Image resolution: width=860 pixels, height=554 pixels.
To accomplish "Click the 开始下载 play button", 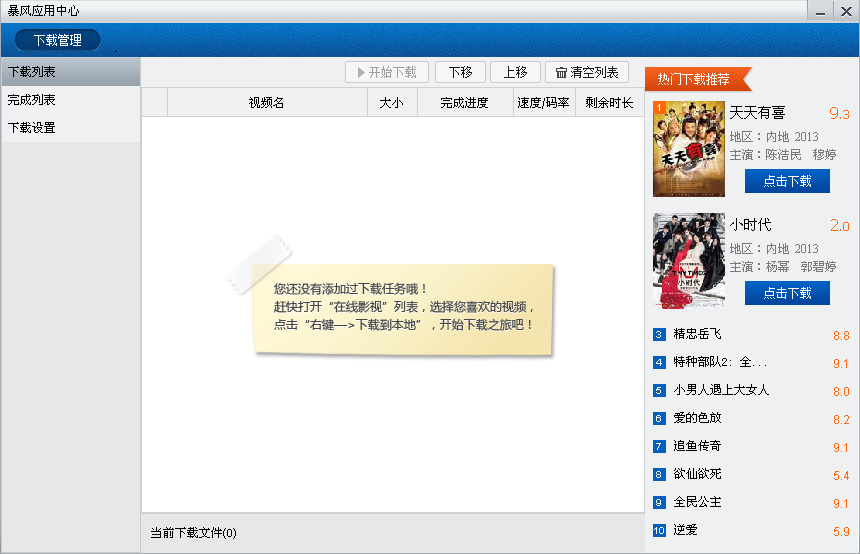I will coord(387,72).
